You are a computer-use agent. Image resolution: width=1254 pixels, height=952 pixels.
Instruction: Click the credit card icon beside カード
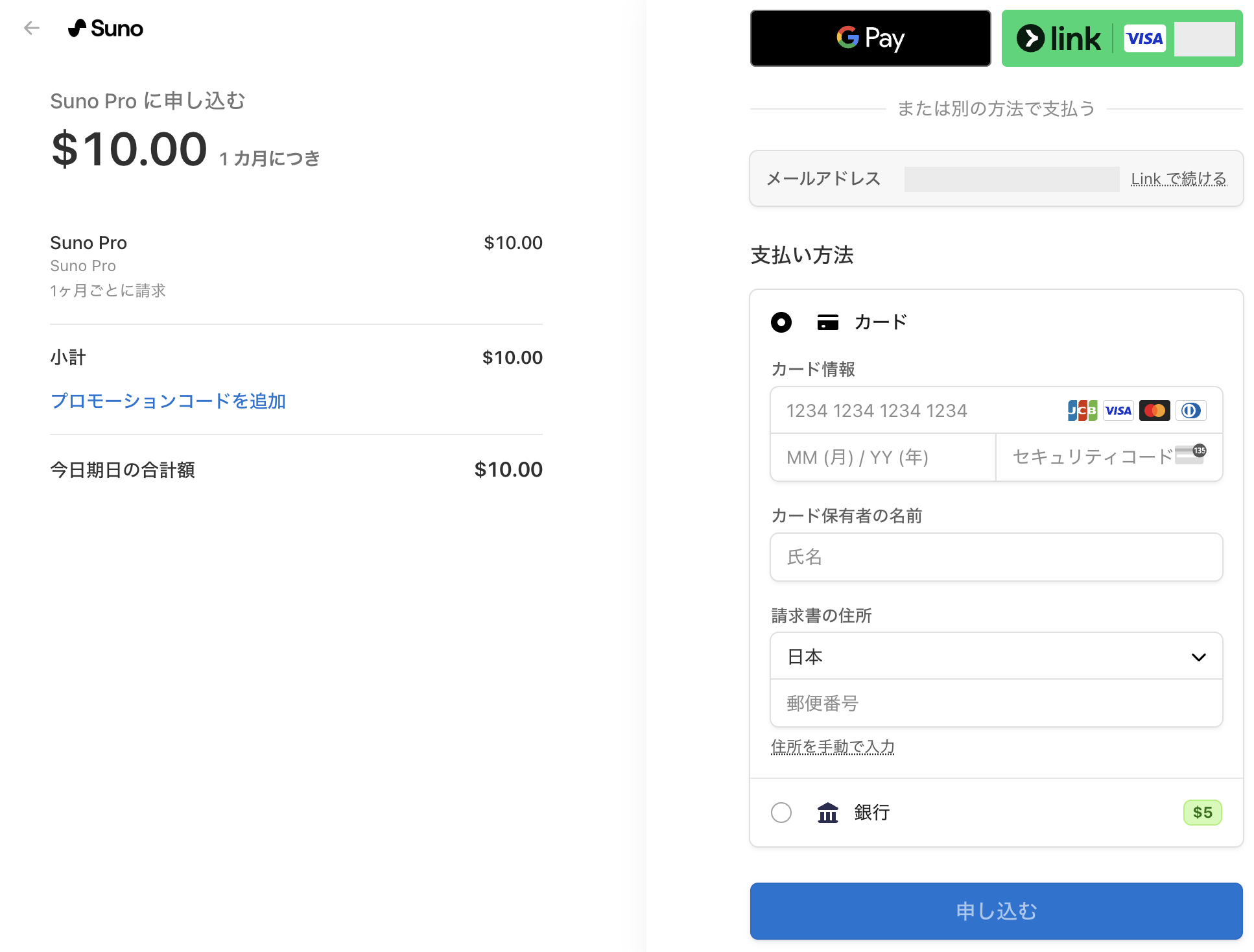(827, 322)
